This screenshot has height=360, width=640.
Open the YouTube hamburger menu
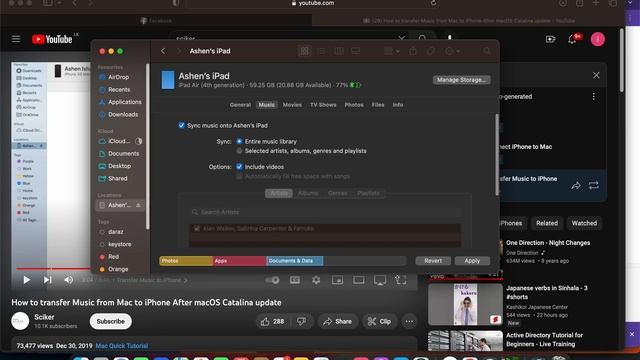[16, 39]
